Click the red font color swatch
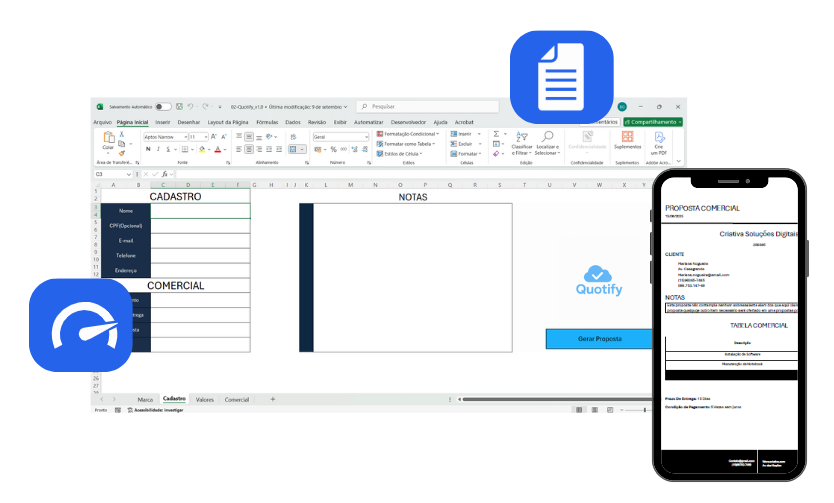The height and width of the screenshot is (503, 834). point(218,149)
